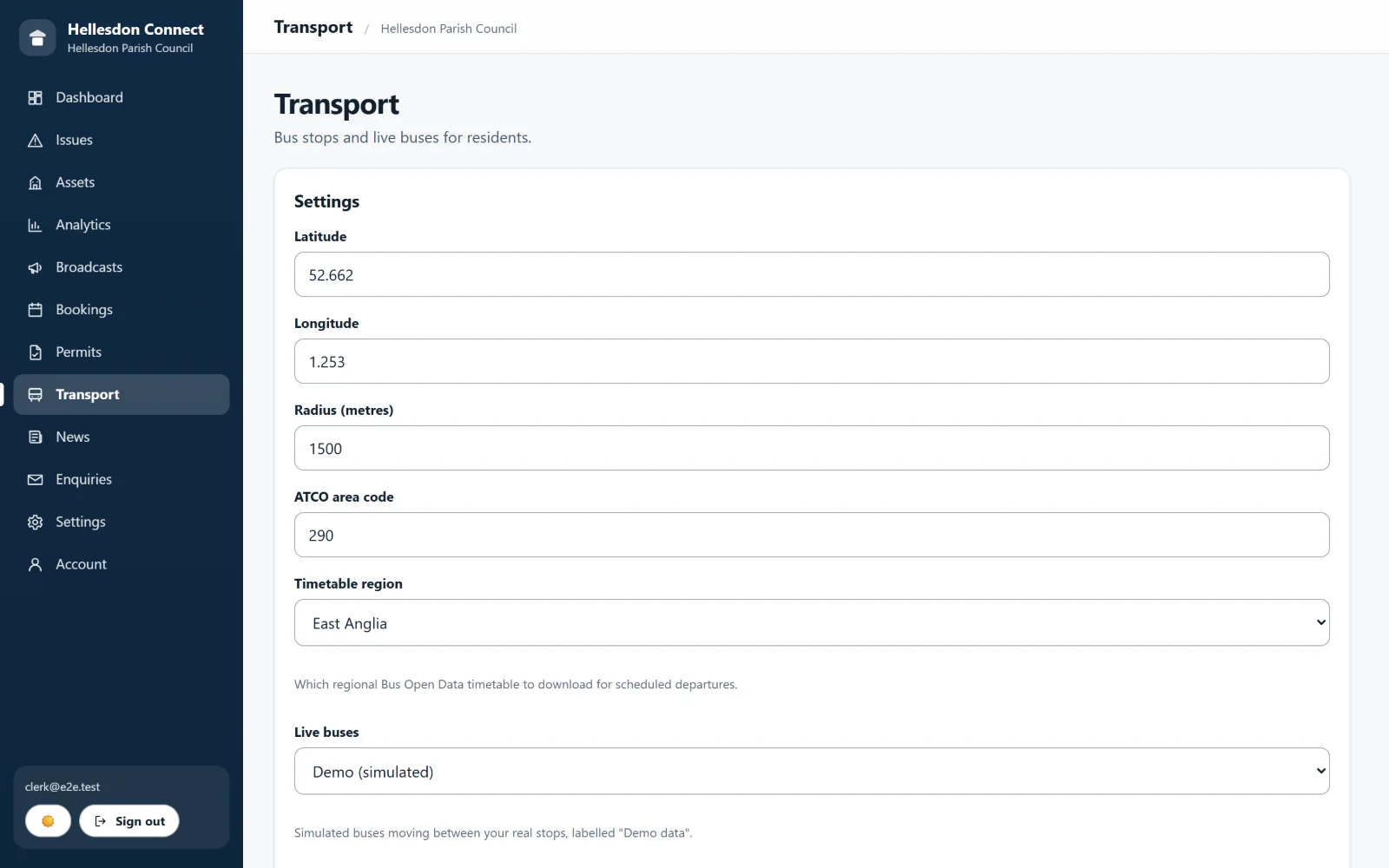Screen dimensions: 1389x868
Task: Click the Analytics bar chart icon
Action: [36, 226]
